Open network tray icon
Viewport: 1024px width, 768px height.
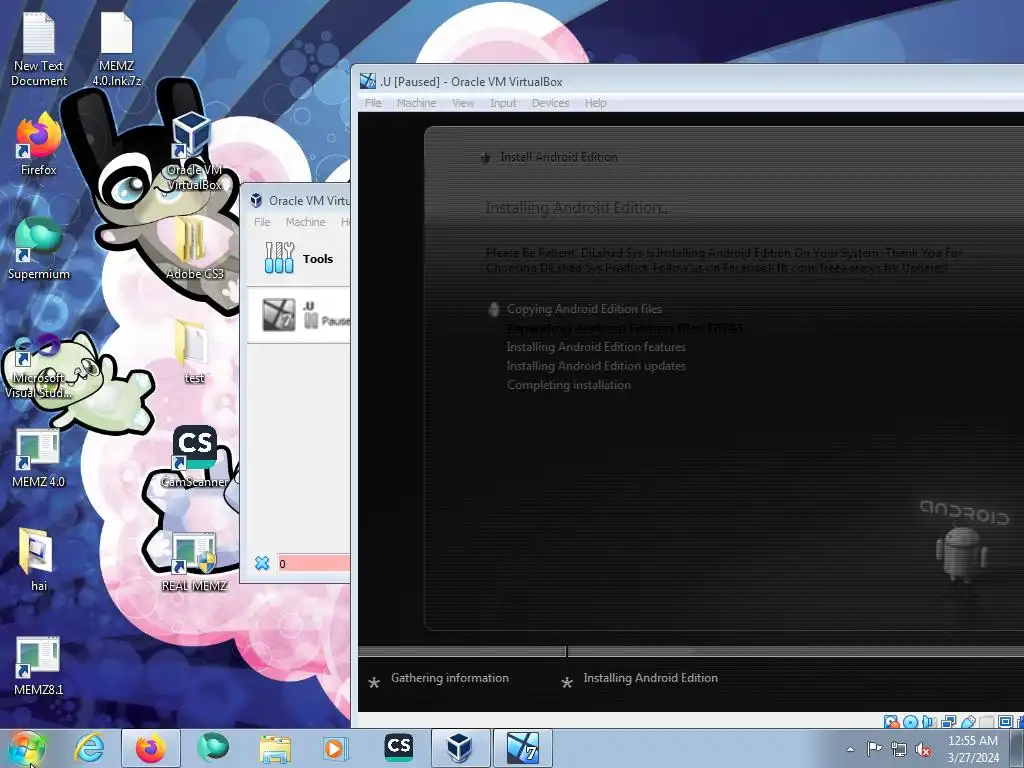pos(899,749)
